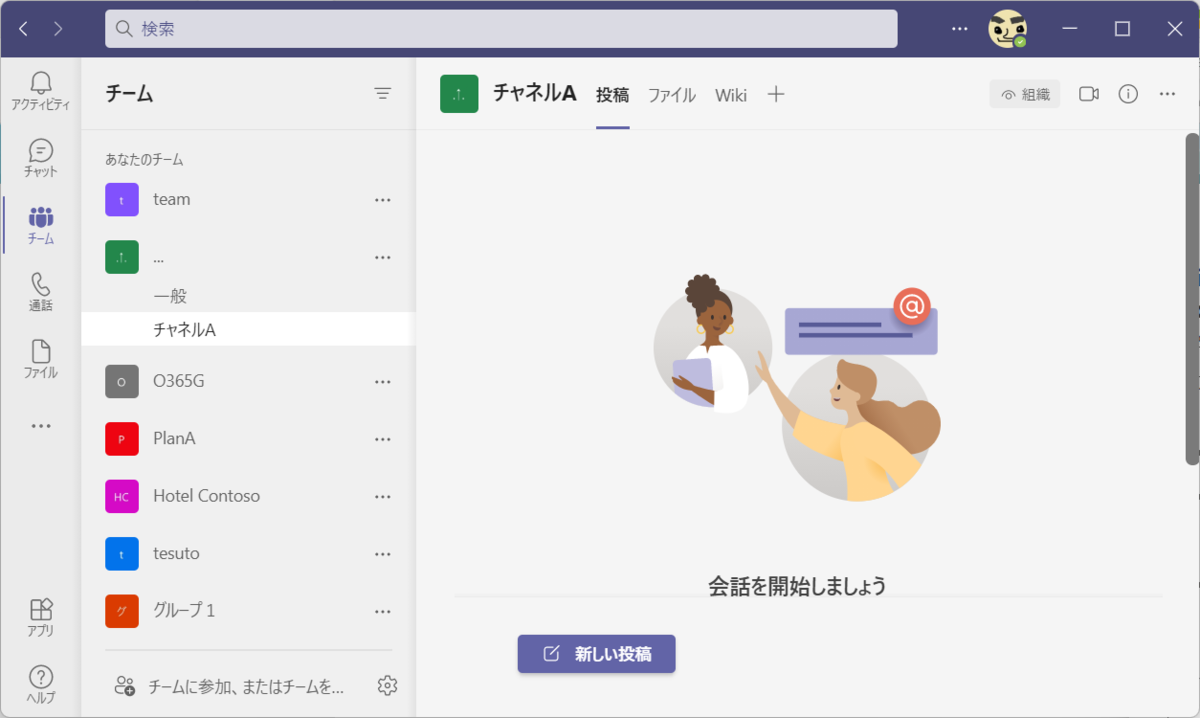Go back with the left arrow
The width and height of the screenshot is (1200, 718).
pyautogui.click(x=24, y=29)
